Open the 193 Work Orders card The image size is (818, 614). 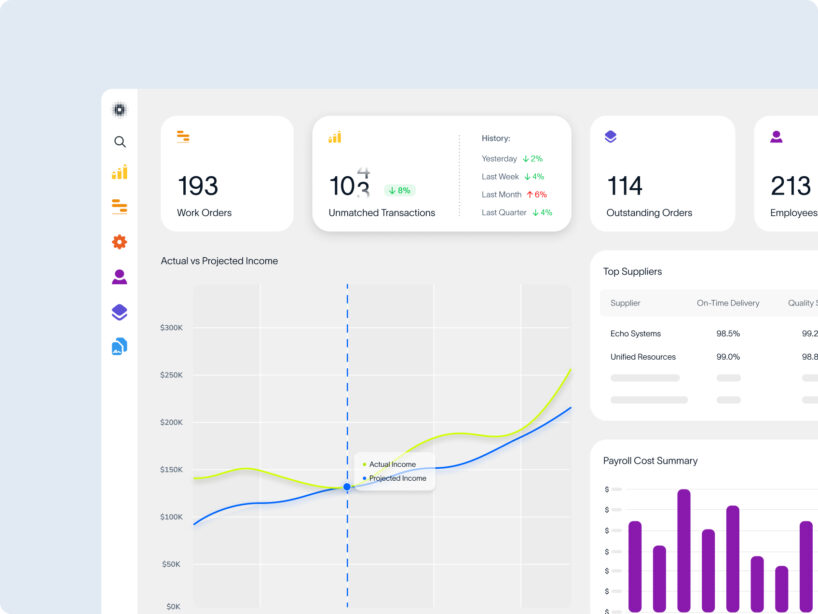[227, 174]
